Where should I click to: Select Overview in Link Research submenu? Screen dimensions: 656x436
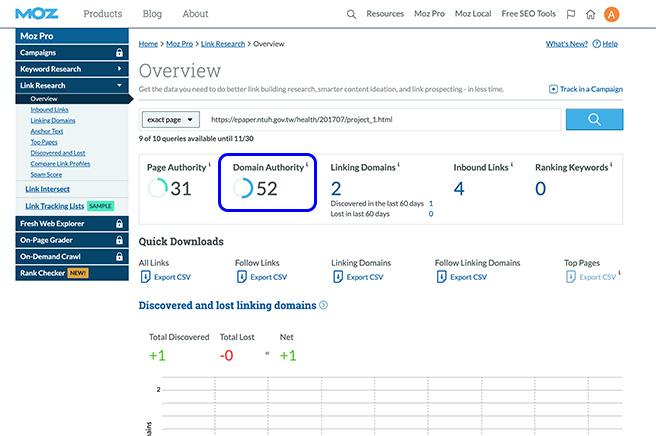tap(74, 99)
